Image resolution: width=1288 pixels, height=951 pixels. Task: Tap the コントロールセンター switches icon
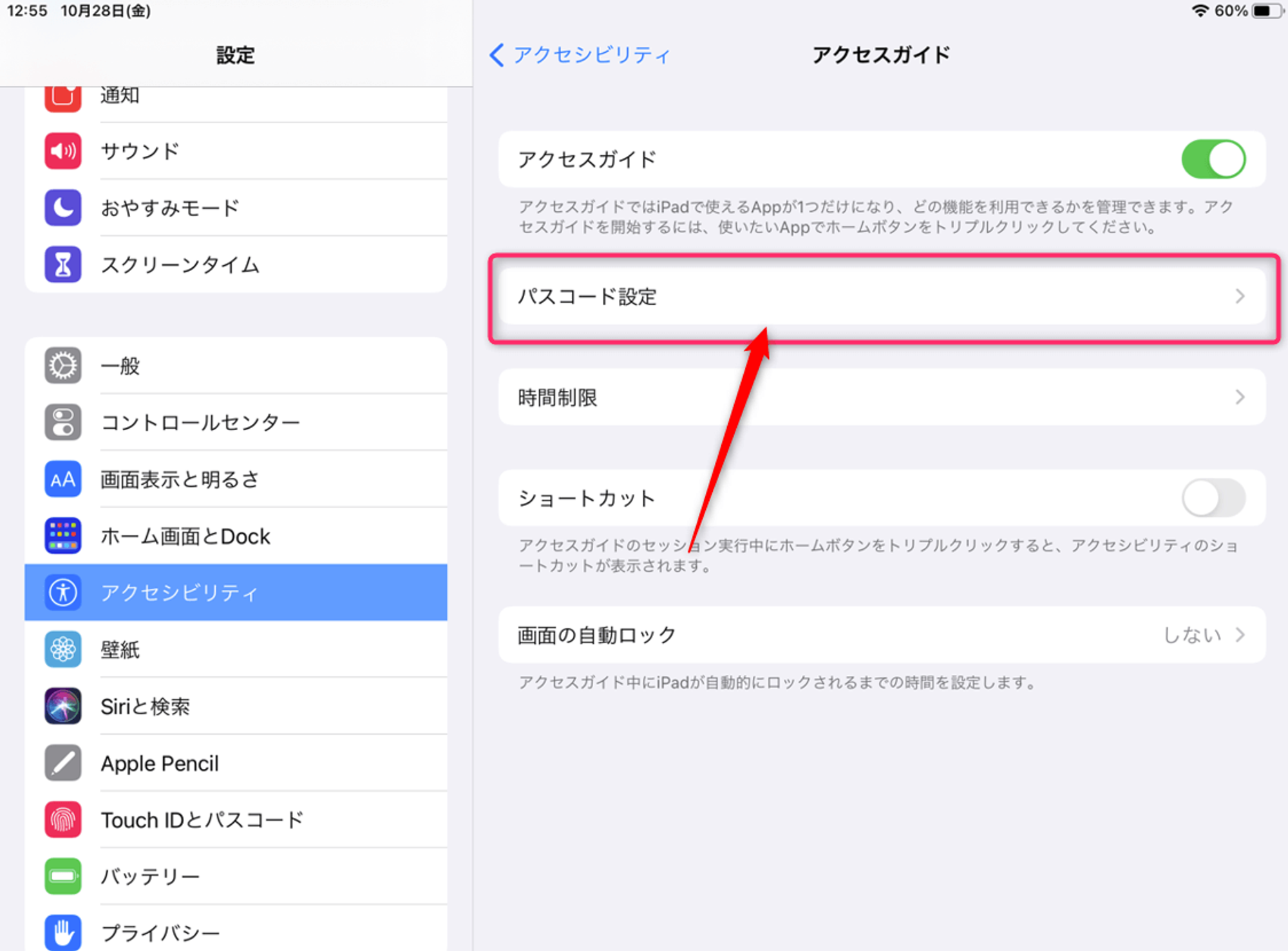pos(62,422)
